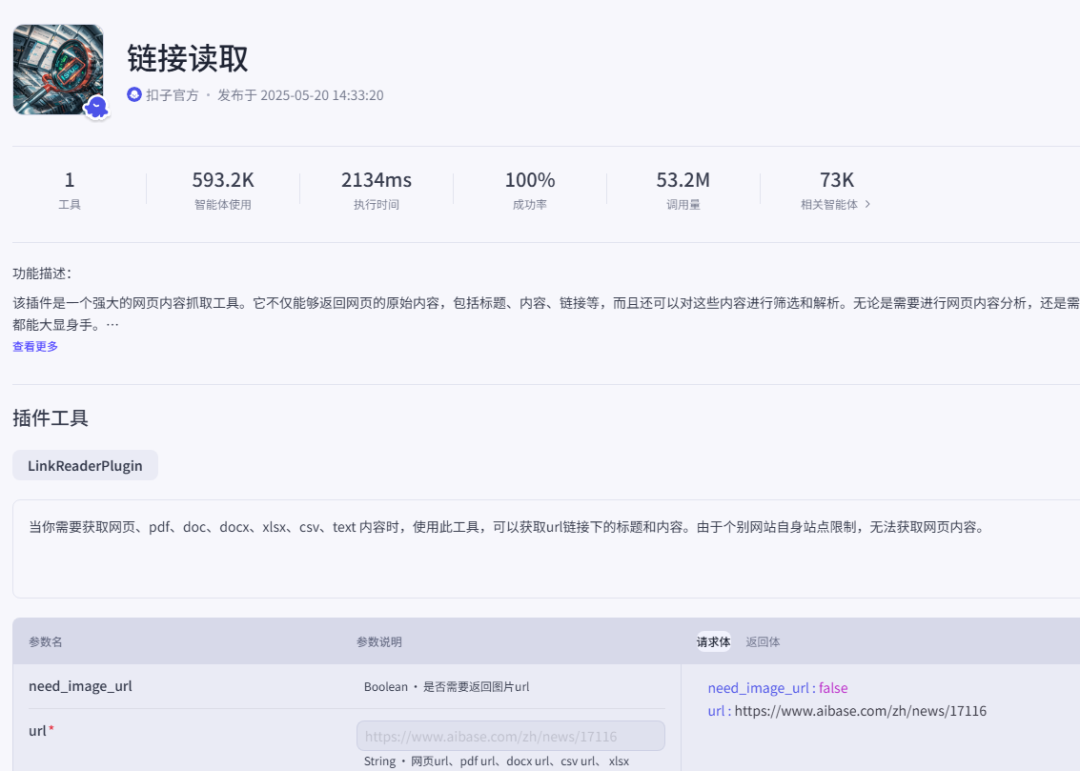Click the 100% 成功率 statistic
The width and height of the screenshot is (1080, 771).
[529, 180]
